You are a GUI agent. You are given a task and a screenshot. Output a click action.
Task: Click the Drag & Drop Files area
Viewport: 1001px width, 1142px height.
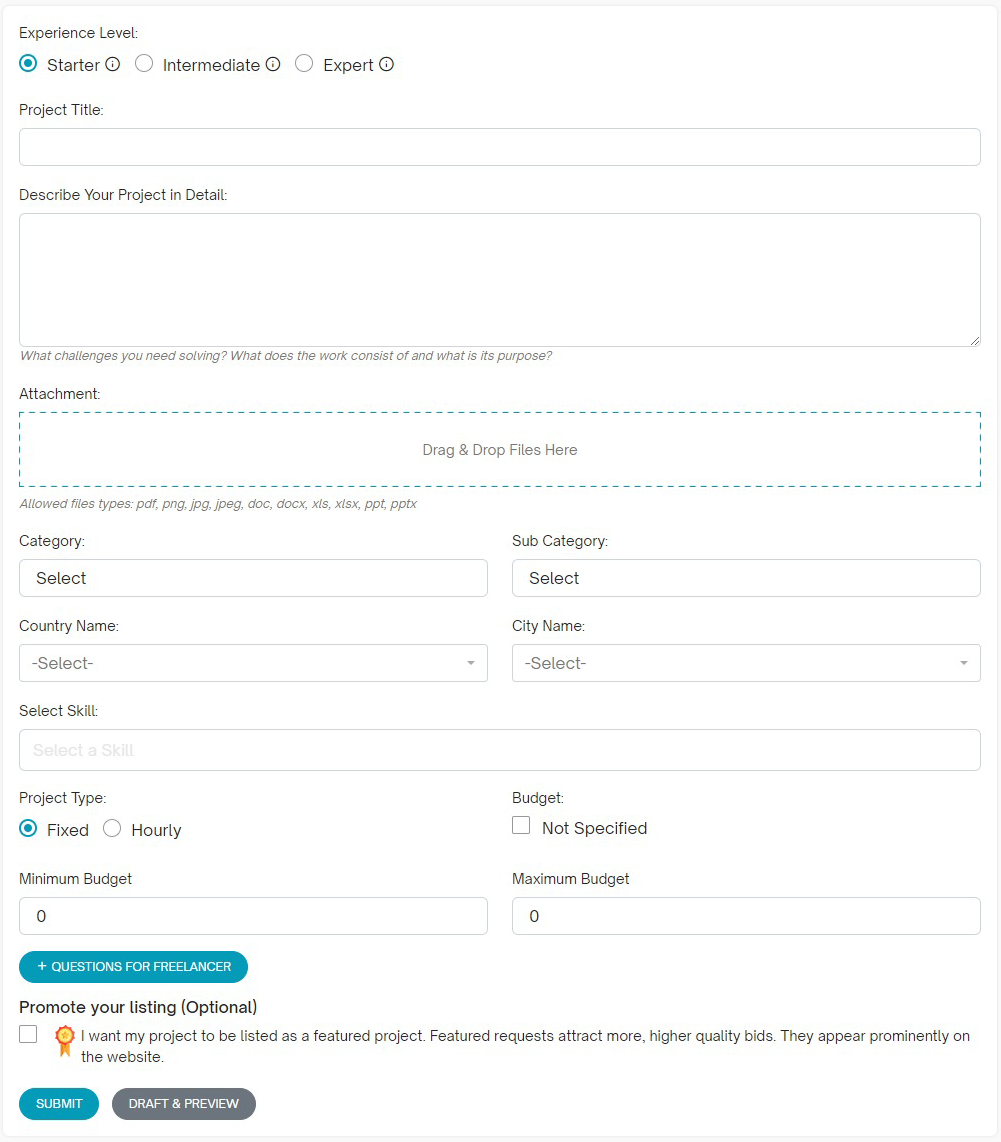pos(500,450)
